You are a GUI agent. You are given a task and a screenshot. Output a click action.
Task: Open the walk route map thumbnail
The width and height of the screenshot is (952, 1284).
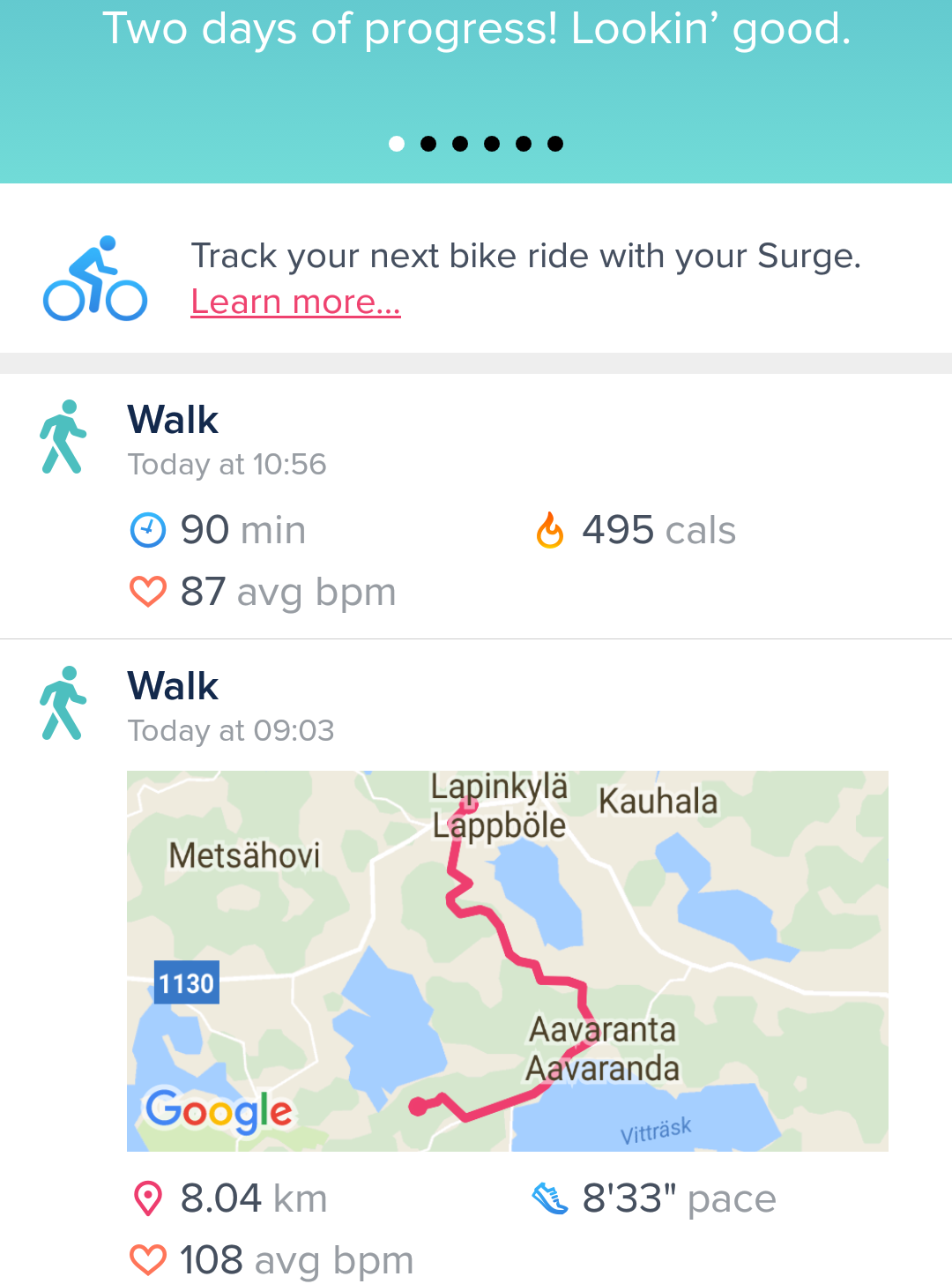point(507,960)
